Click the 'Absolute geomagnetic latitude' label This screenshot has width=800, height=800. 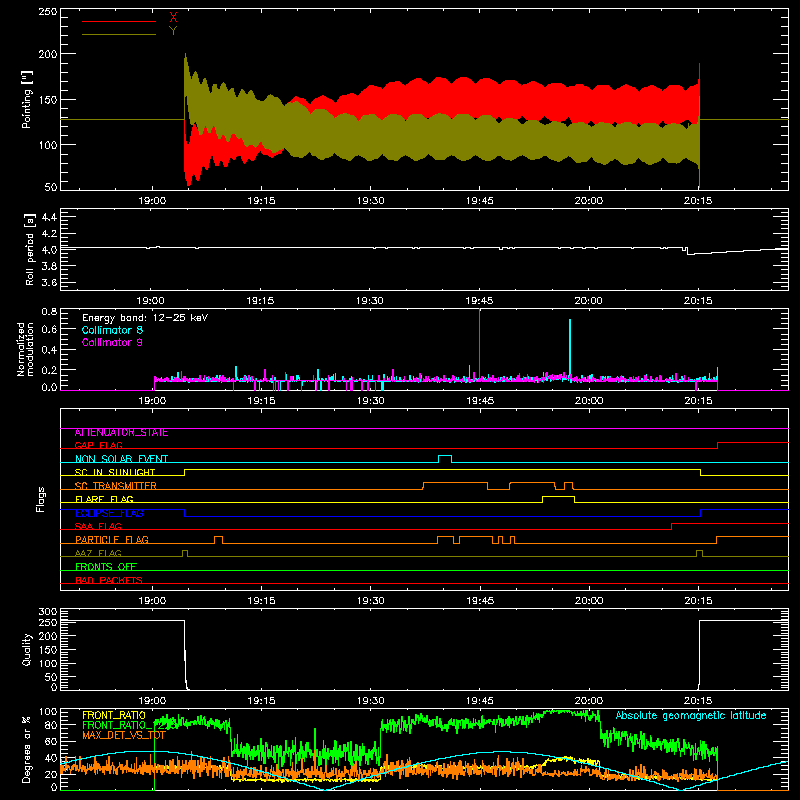691,715
